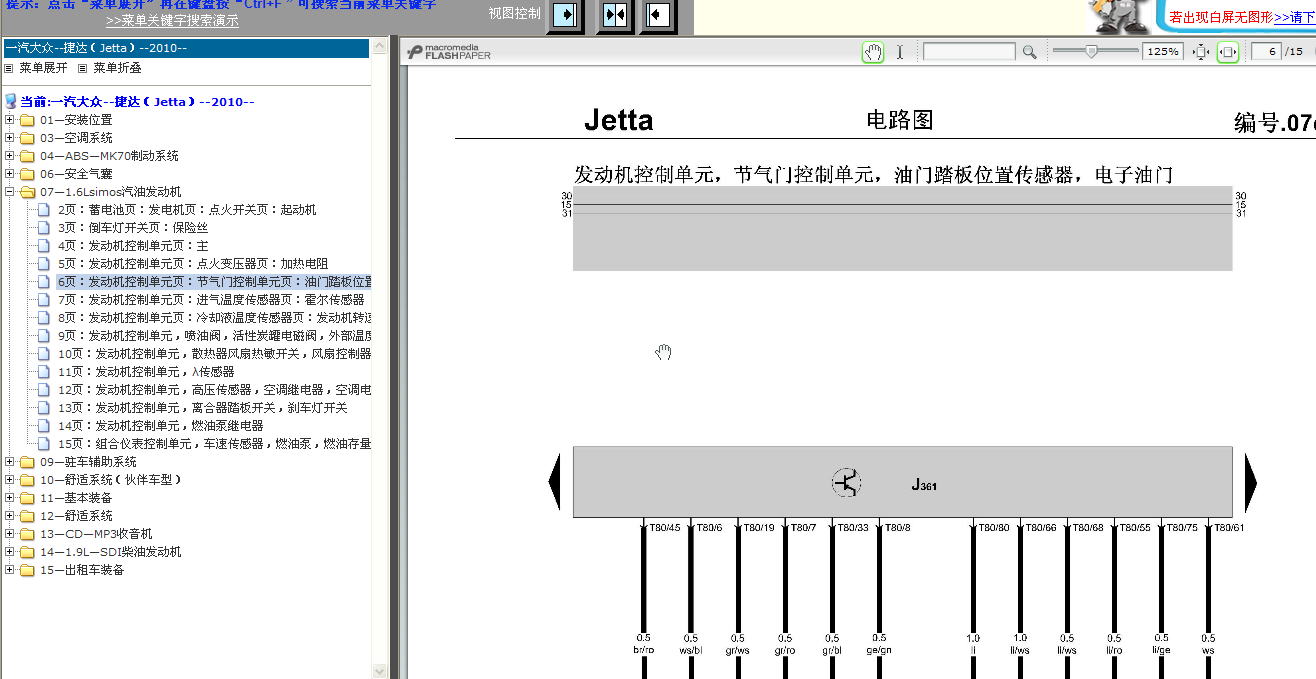Viewport: 1316px width, 679px height.
Task: Click the J361 component label
Action: (x=924, y=485)
